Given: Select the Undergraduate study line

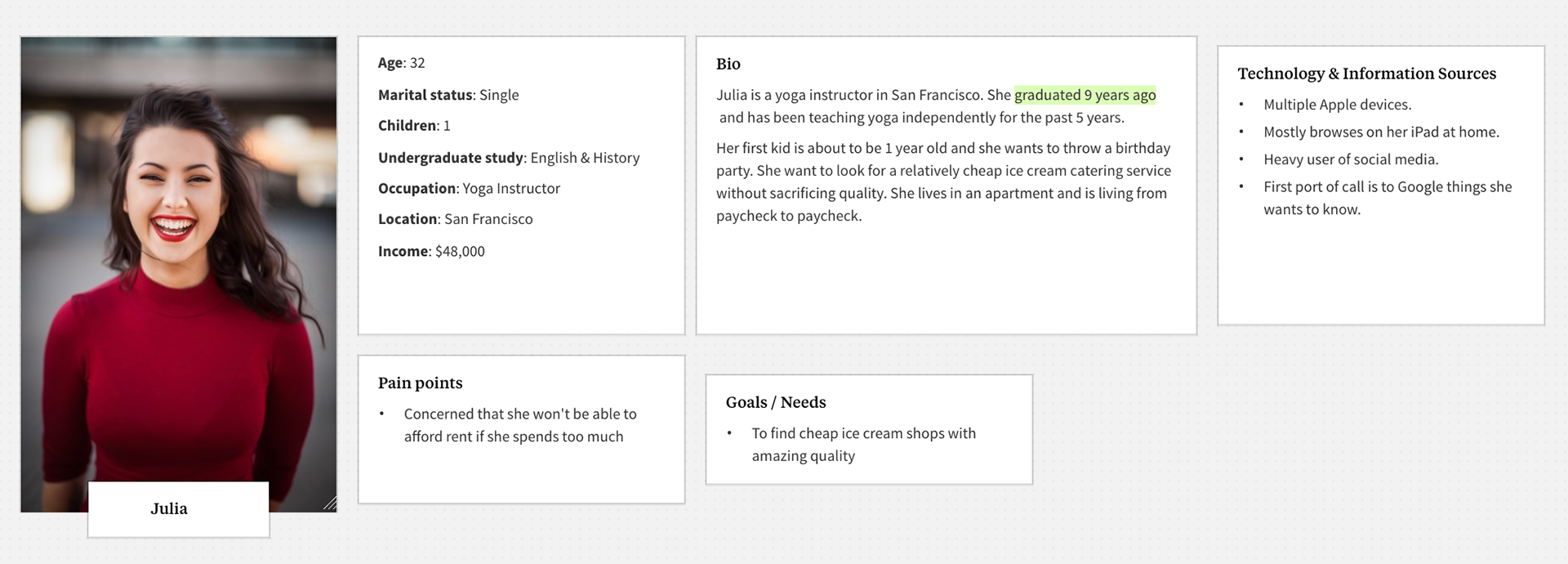Looking at the screenshot, I should tap(509, 158).
